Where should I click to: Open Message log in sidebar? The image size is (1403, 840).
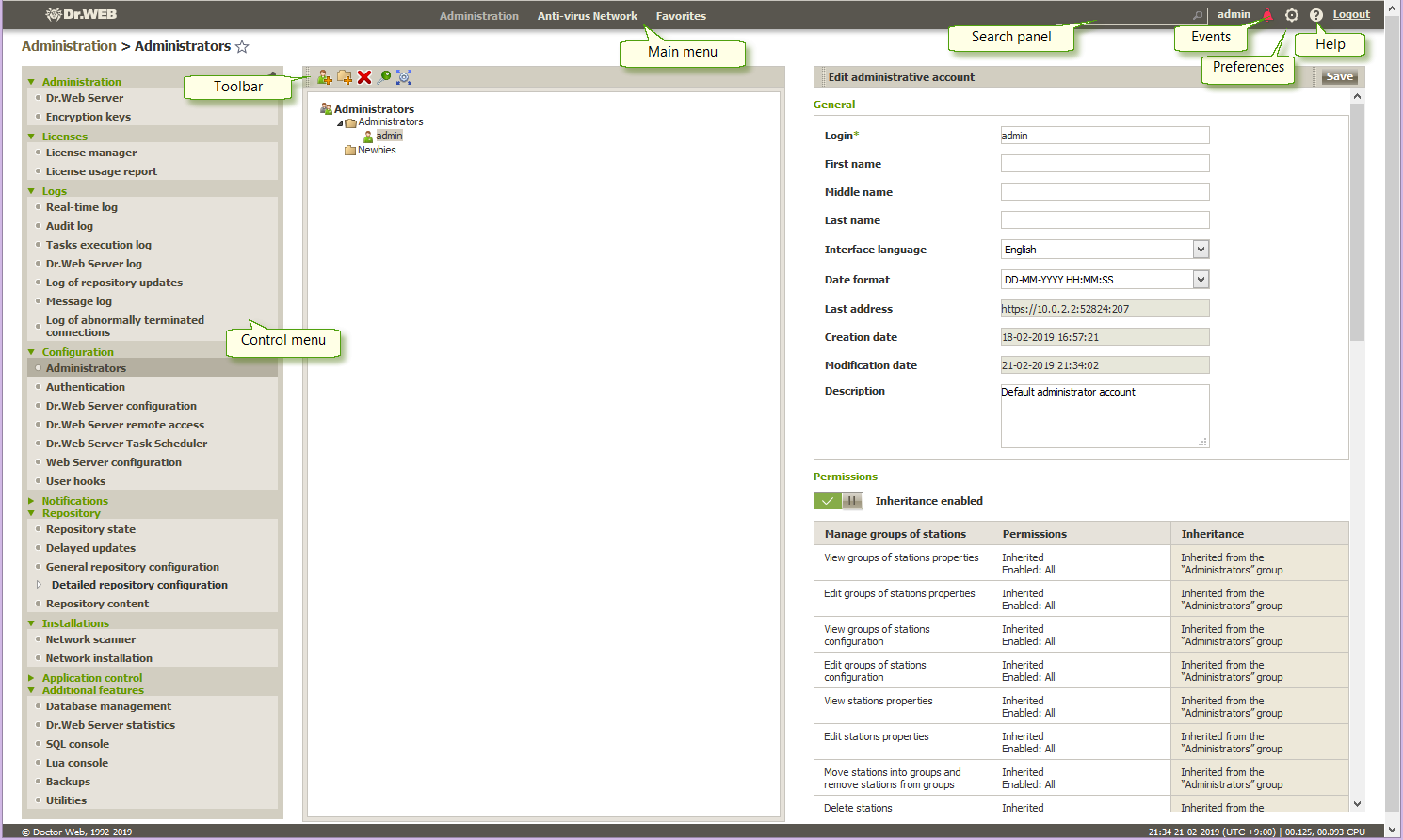pyautogui.click(x=78, y=301)
